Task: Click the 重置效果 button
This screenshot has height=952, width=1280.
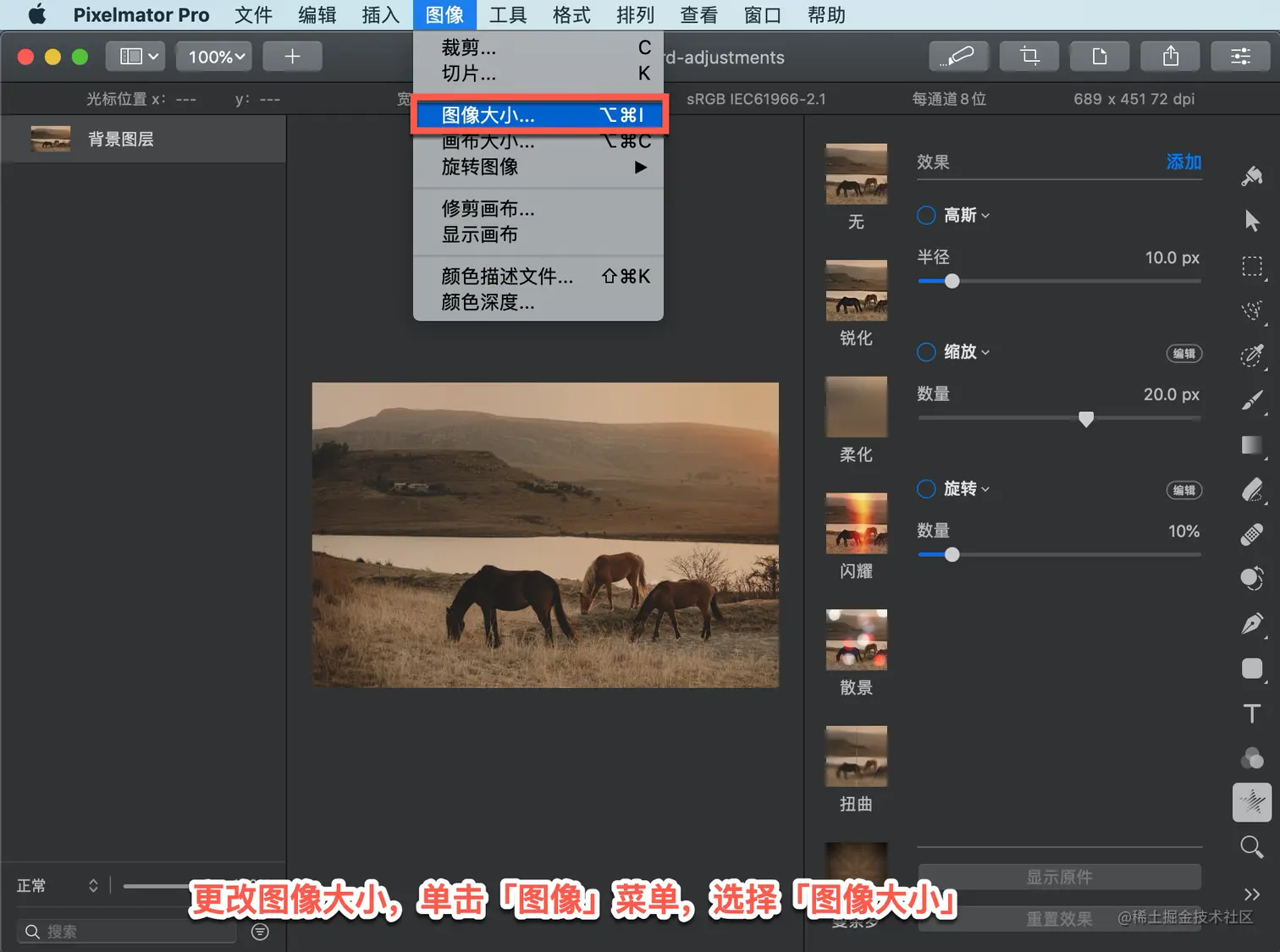Action: 1059,919
